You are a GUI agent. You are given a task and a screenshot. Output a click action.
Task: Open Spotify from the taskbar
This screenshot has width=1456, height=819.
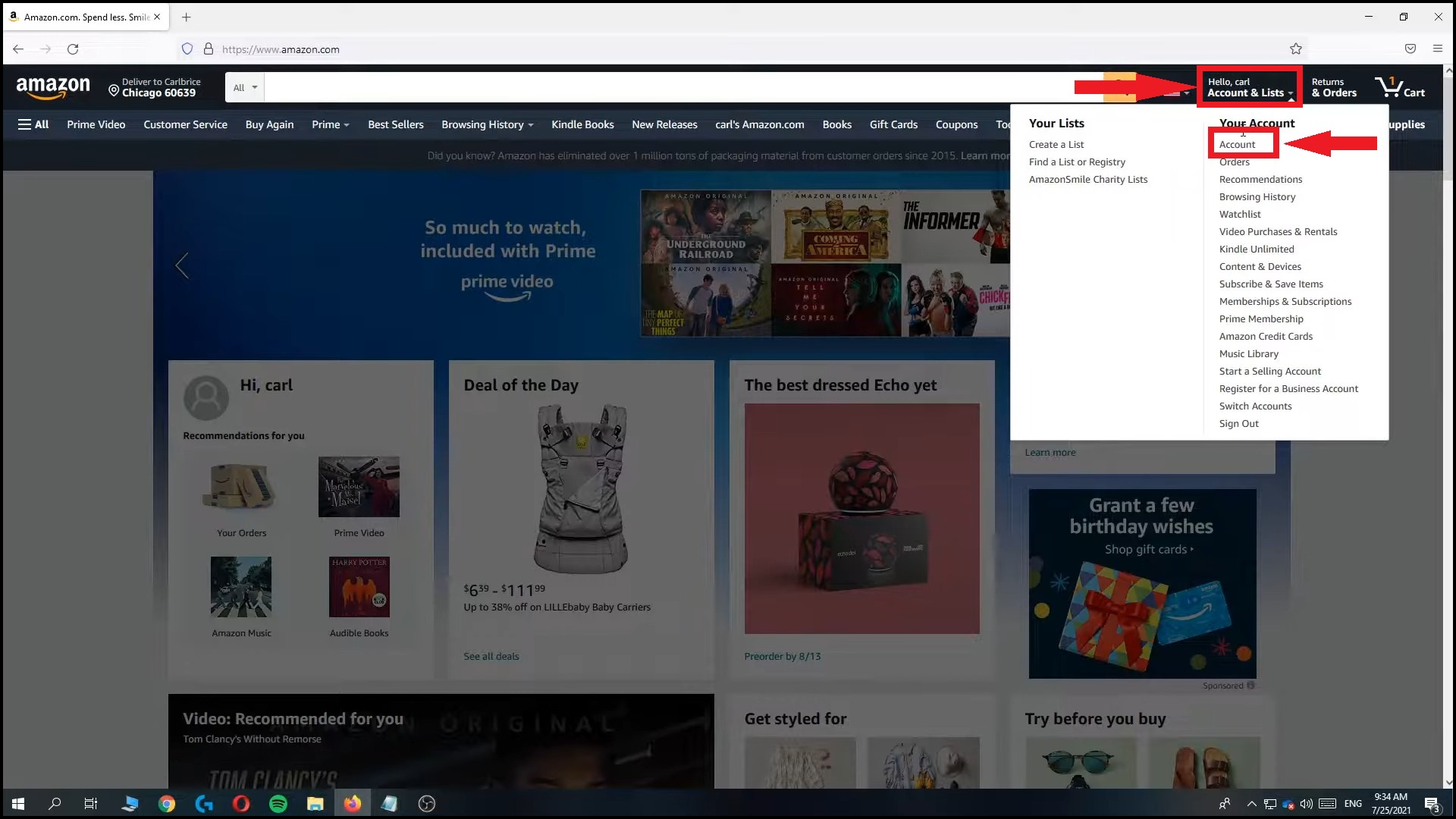(x=278, y=804)
